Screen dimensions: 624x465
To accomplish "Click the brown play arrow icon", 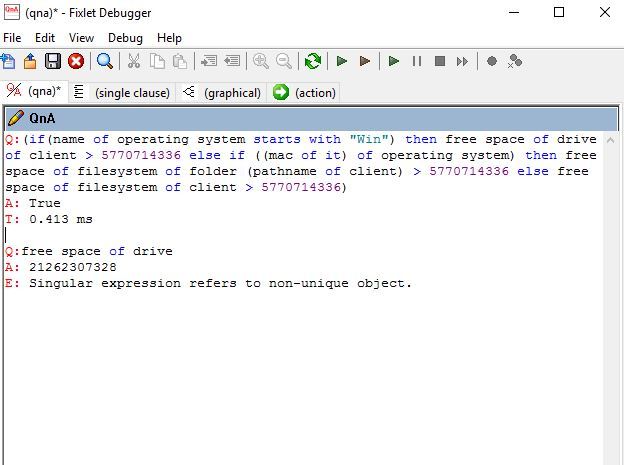I will pos(365,61).
